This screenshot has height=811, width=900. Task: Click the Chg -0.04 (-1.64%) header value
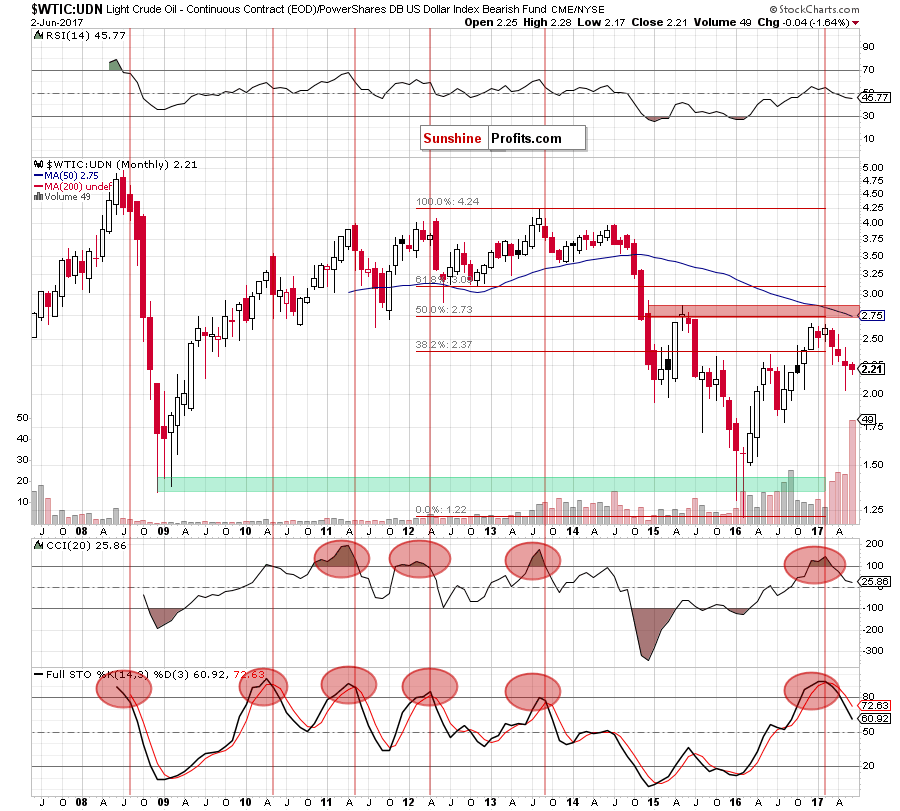coord(803,22)
